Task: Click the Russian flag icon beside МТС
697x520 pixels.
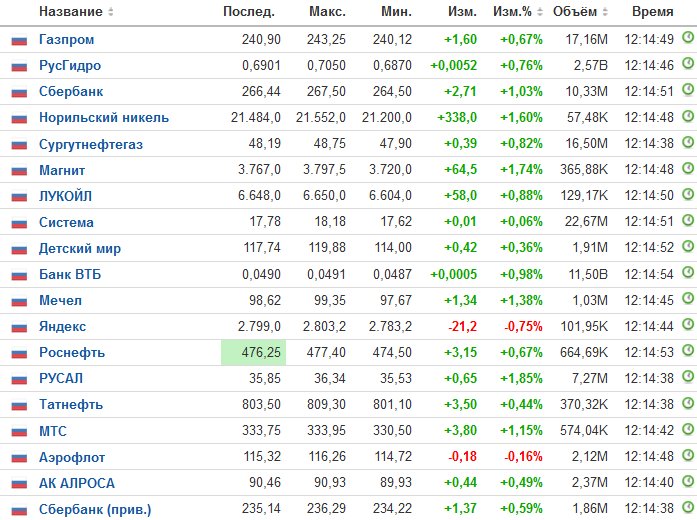Action: [19, 432]
